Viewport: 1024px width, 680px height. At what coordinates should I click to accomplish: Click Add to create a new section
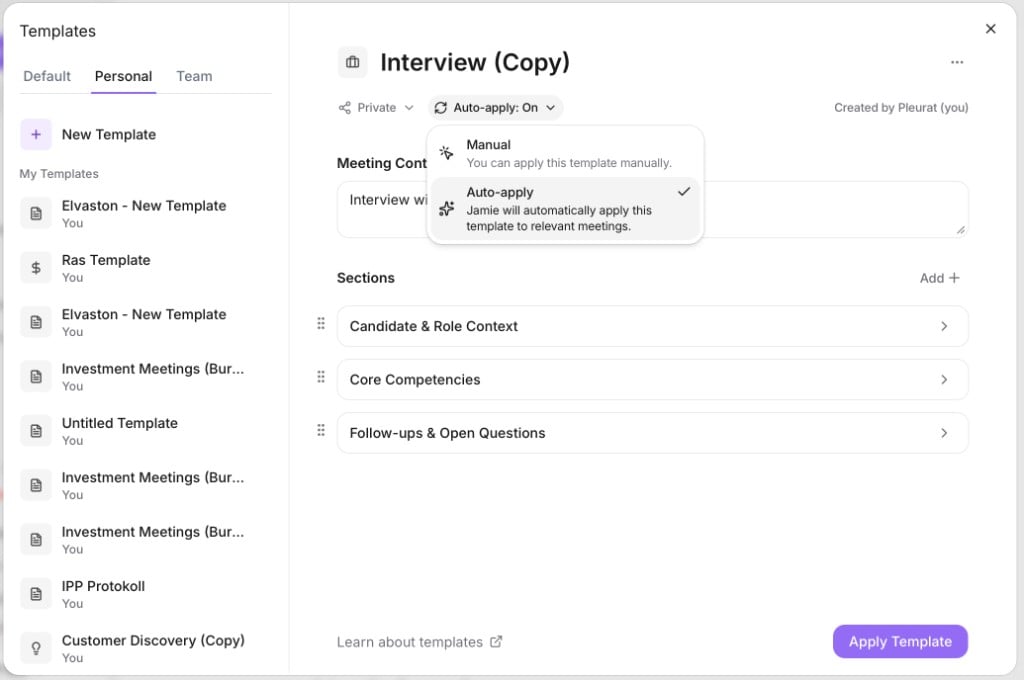(x=939, y=278)
